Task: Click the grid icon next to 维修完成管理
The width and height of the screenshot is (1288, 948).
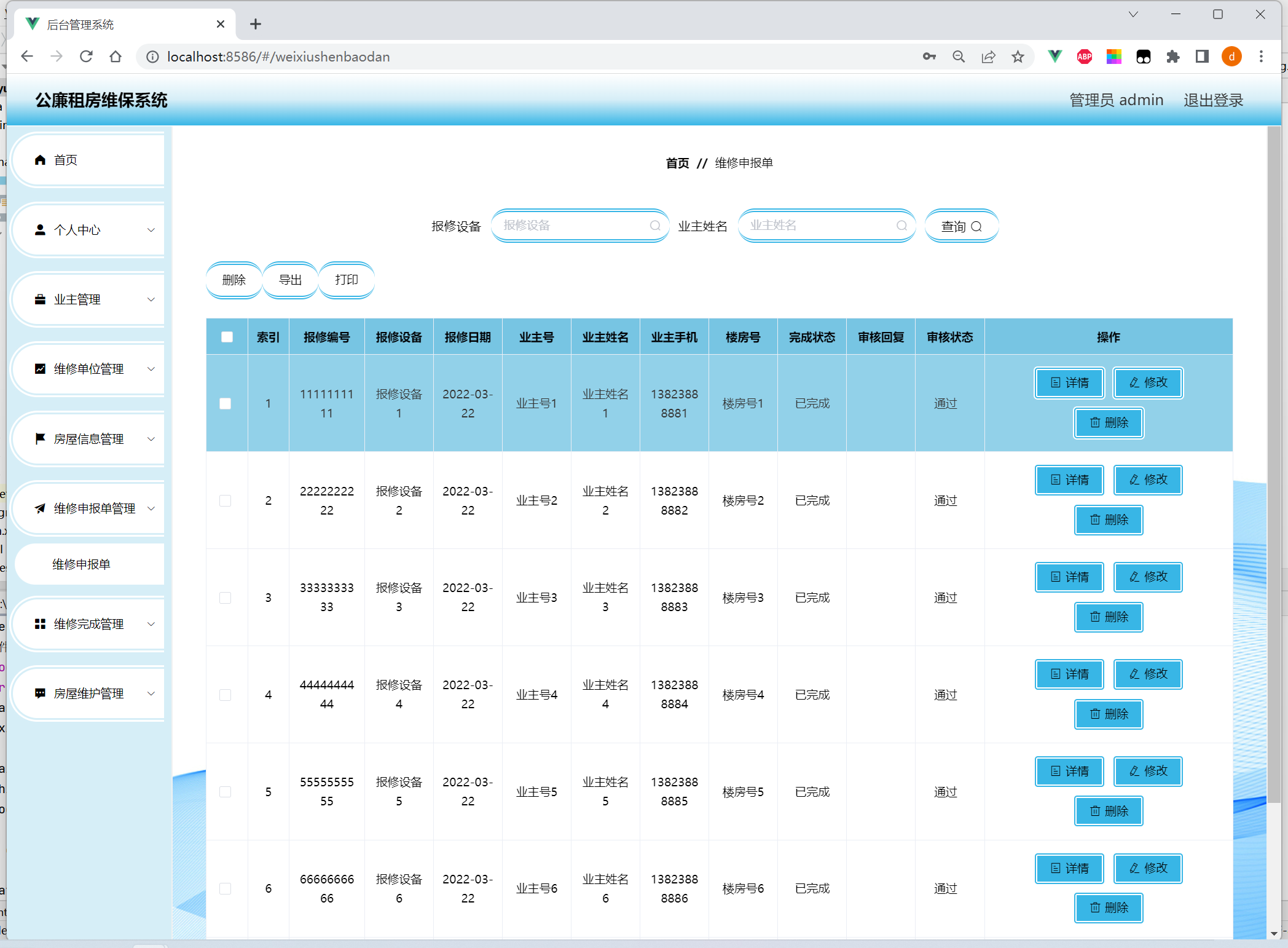Action: tap(41, 624)
